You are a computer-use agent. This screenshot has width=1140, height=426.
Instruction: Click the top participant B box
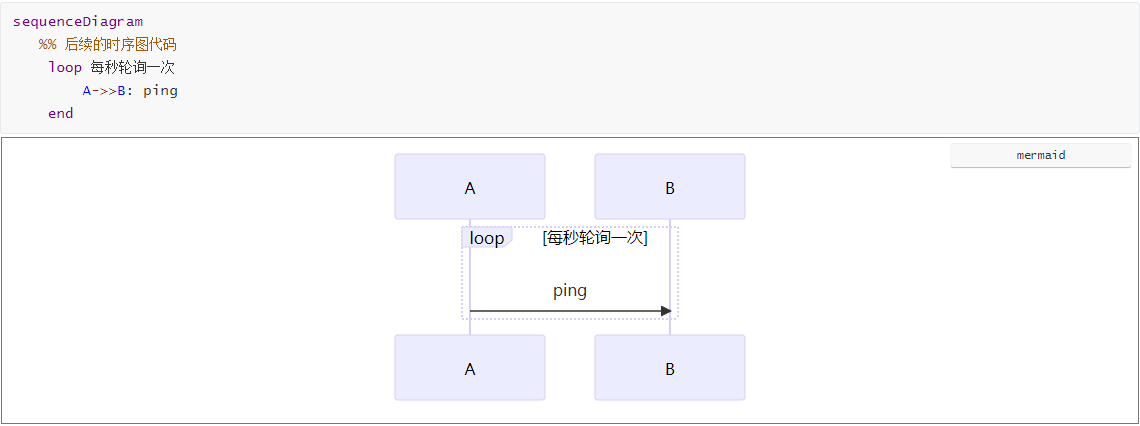pyautogui.click(x=670, y=187)
